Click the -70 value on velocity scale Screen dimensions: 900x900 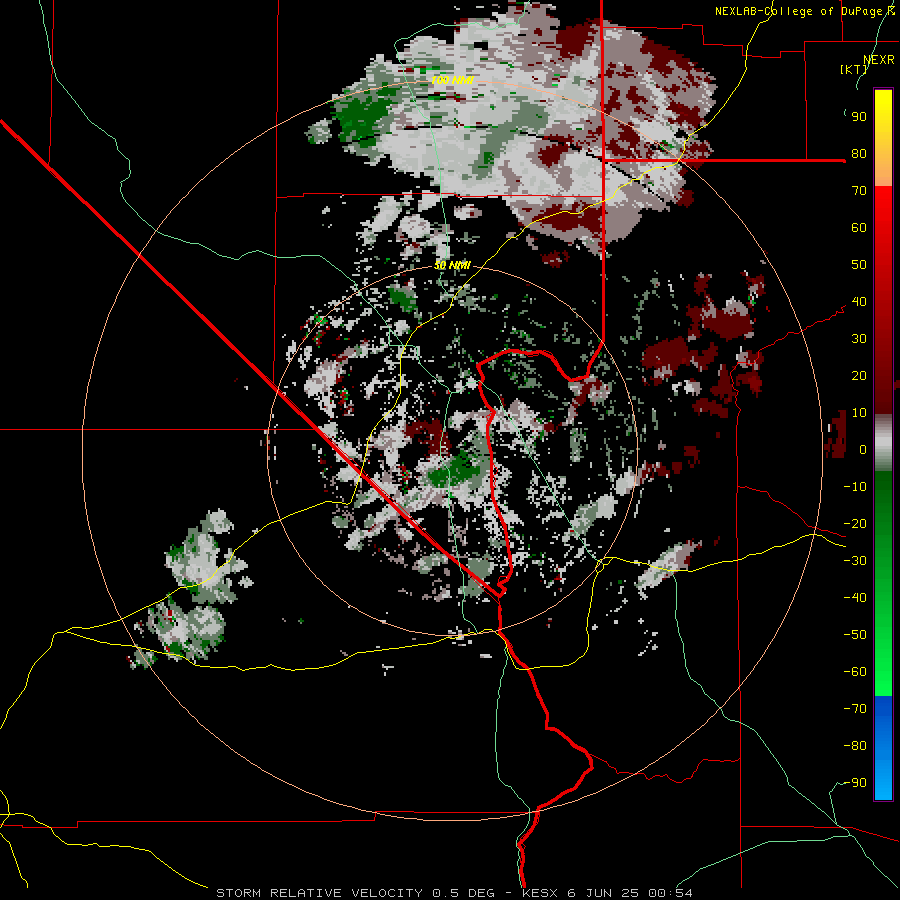(855, 709)
